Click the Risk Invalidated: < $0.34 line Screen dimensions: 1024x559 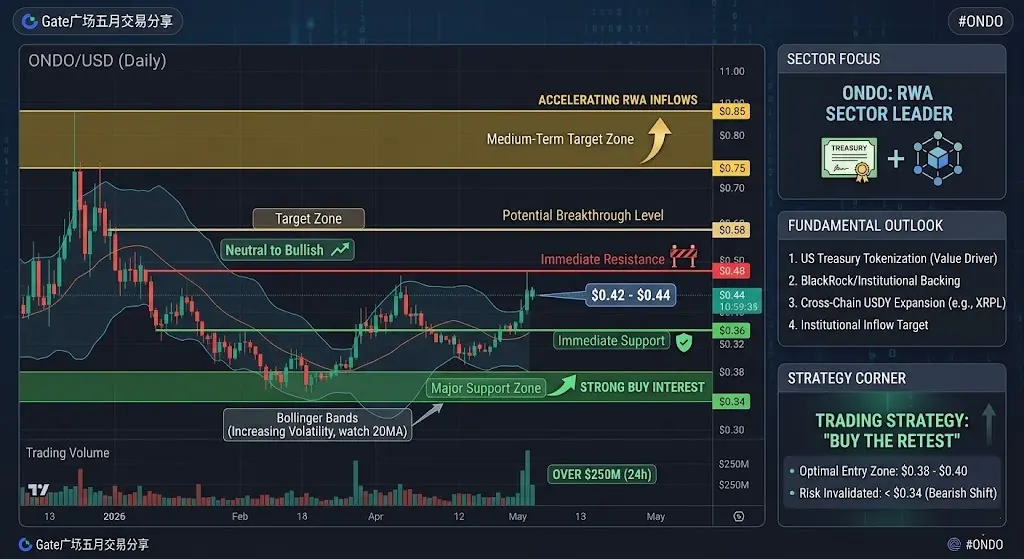click(x=893, y=494)
